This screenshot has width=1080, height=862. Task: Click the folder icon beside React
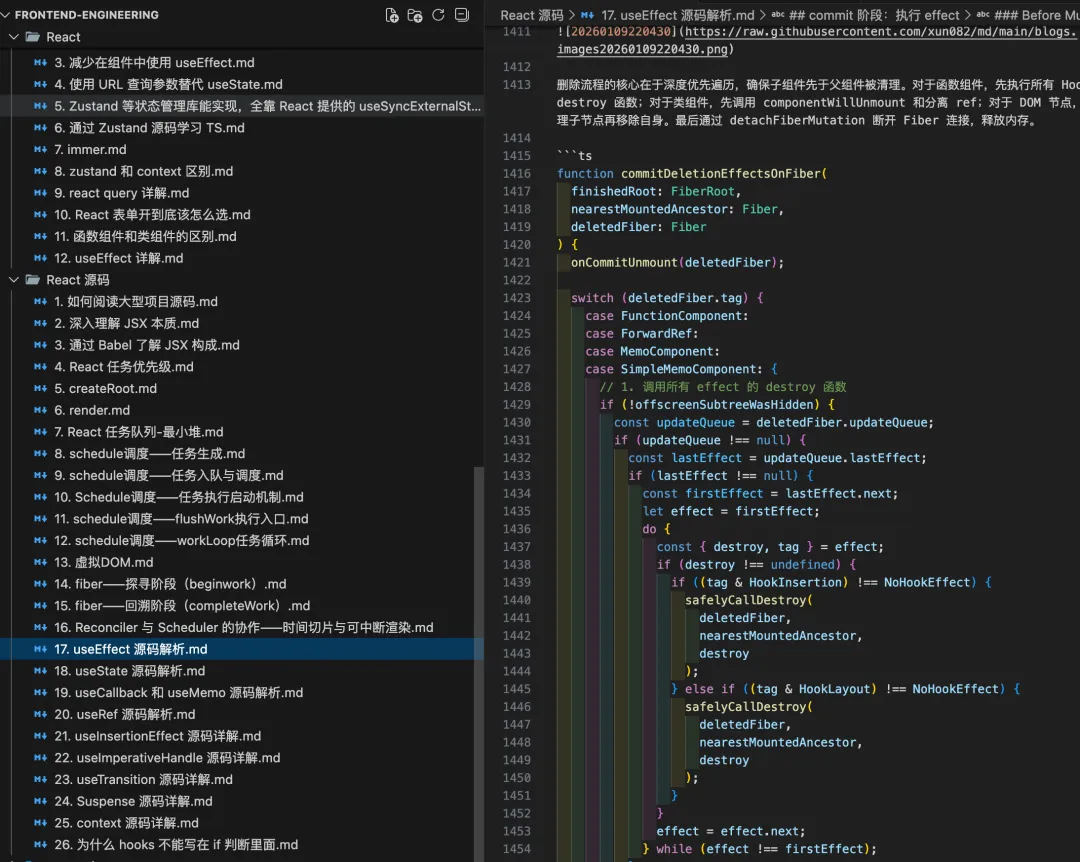pyautogui.click(x=32, y=37)
